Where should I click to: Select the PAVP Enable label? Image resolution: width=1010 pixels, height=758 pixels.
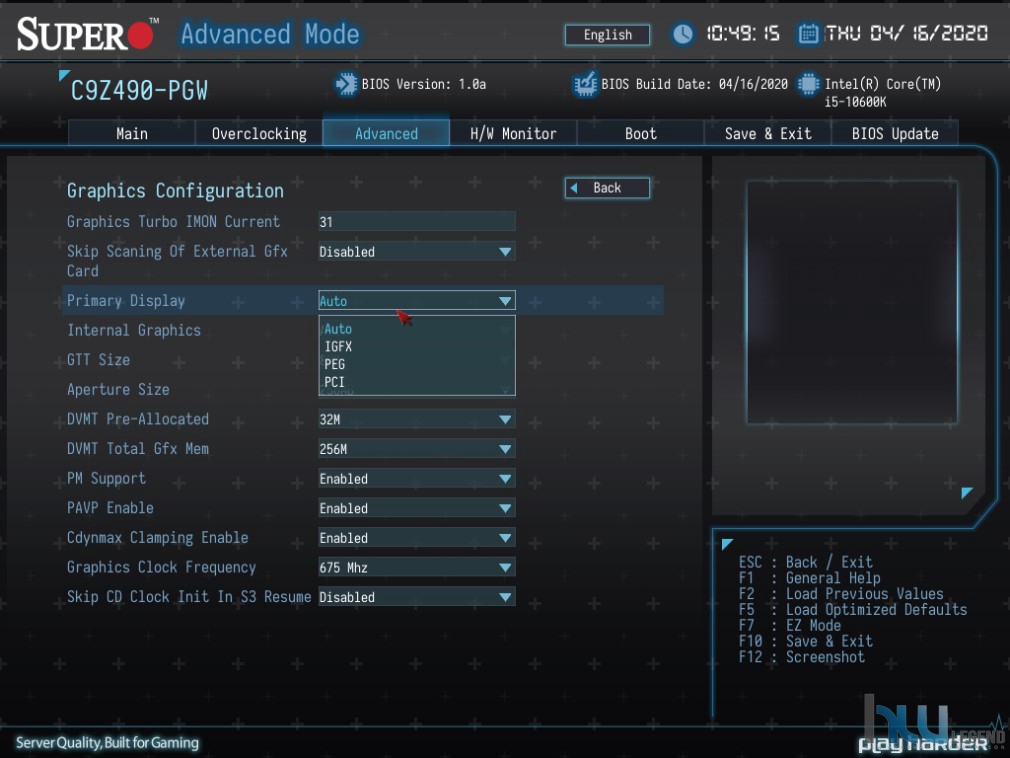(x=110, y=508)
